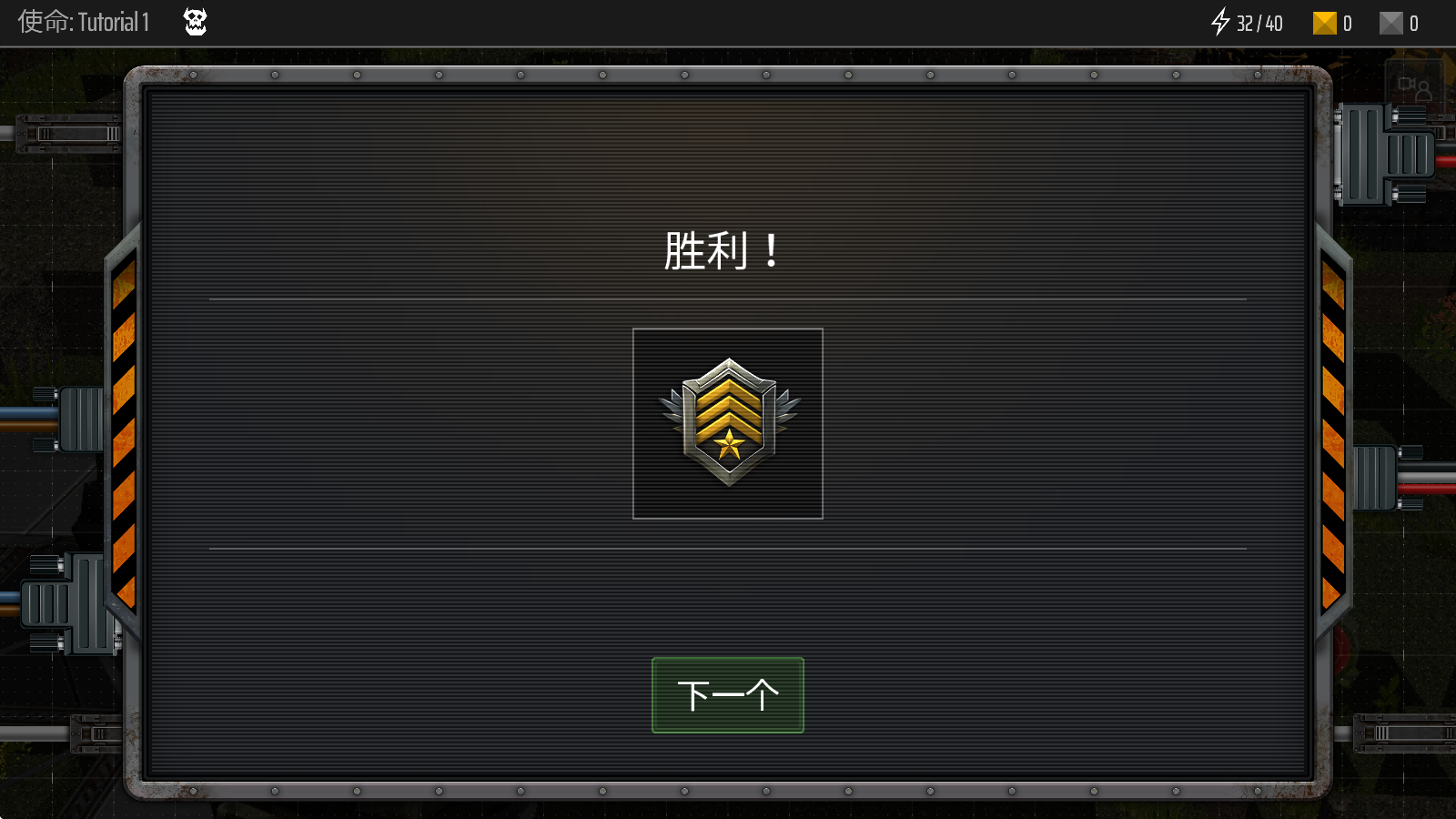Click the silver wing on the badge's right

coord(787,409)
